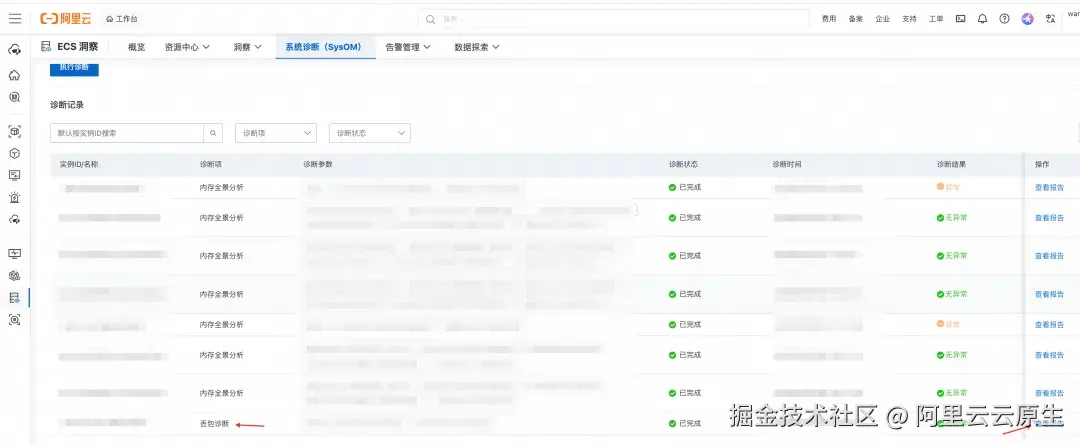Open the 备案 menu
The width and height of the screenshot is (1080, 445).
point(855,19)
